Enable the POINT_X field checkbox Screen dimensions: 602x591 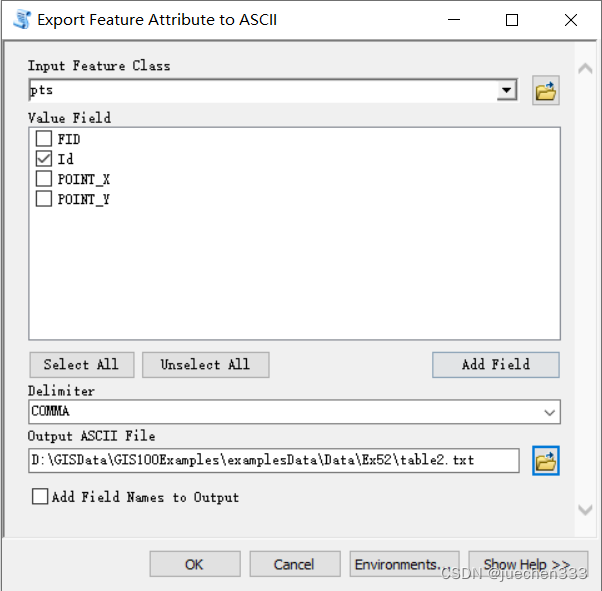(44, 179)
